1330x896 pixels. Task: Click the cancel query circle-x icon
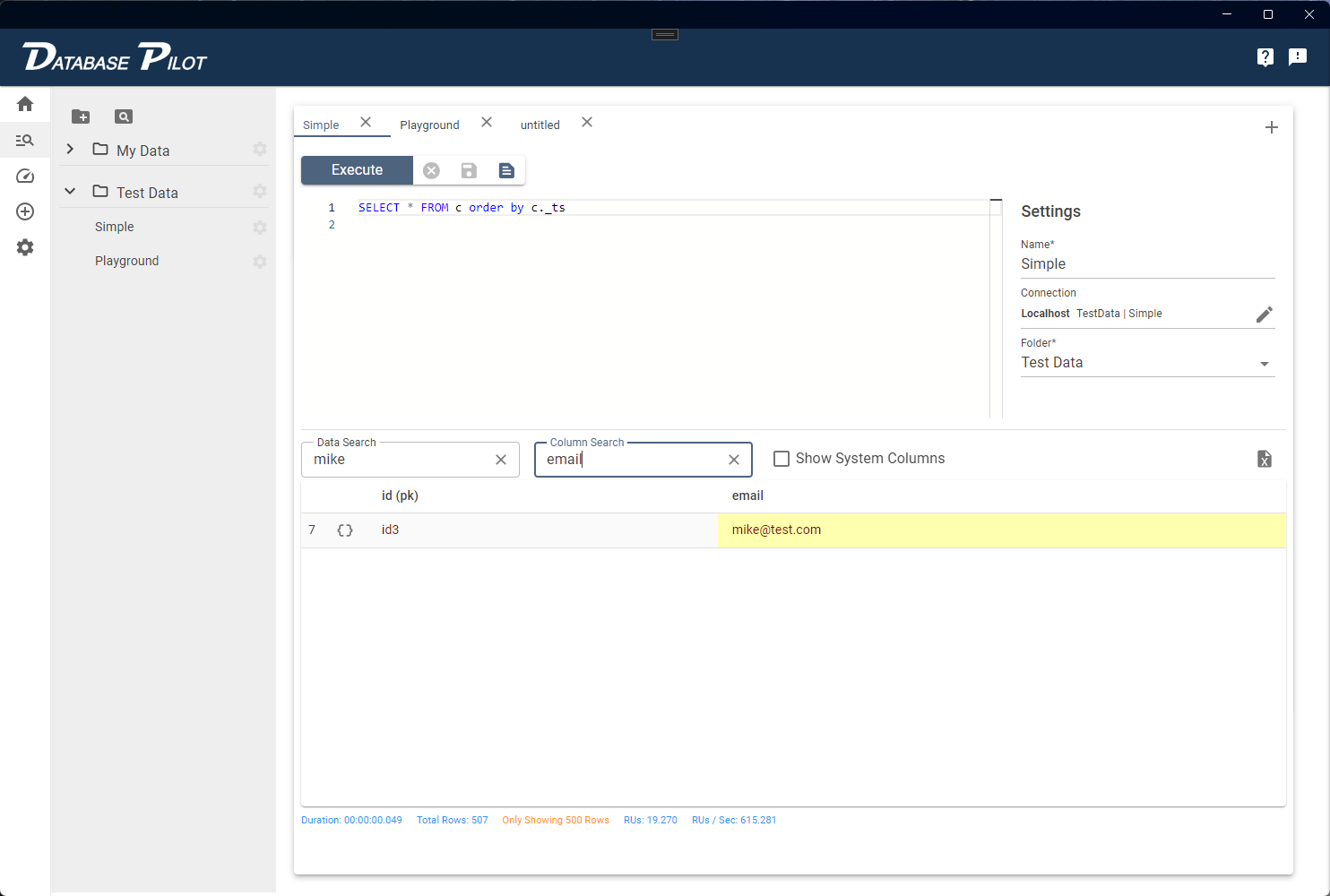pyautogui.click(x=431, y=170)
